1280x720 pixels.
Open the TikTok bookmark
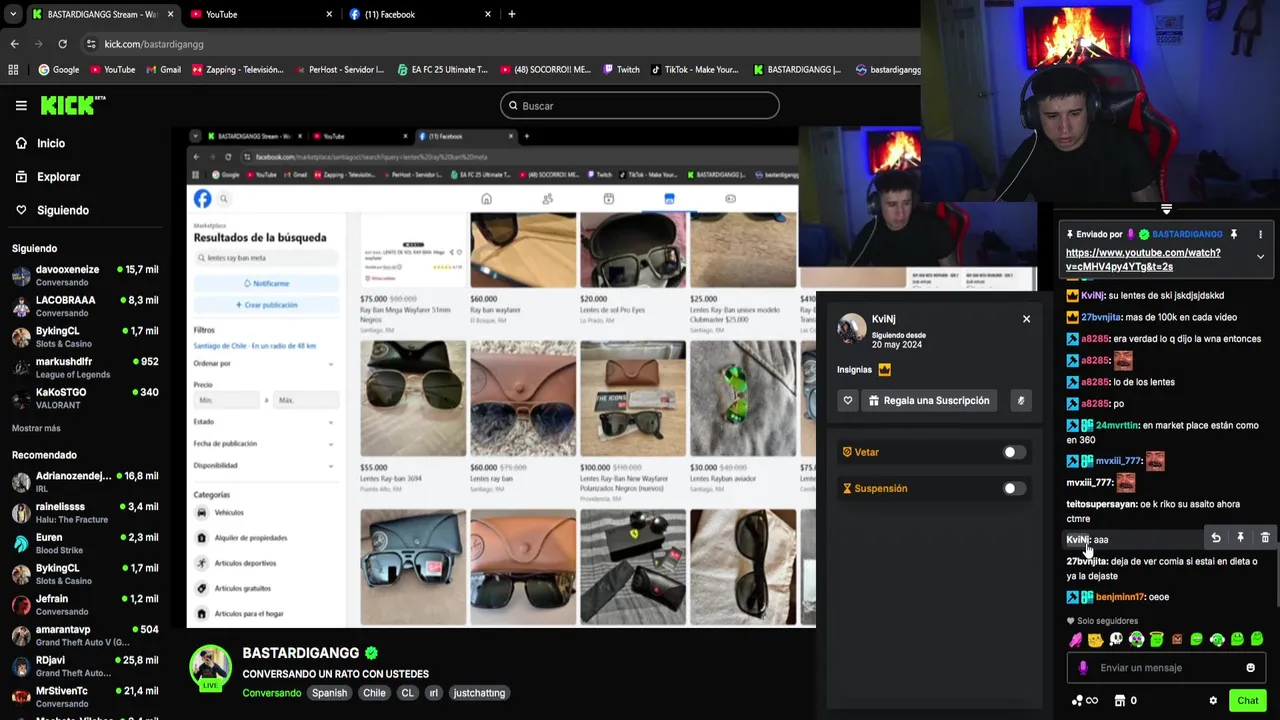tap(694, 70)
